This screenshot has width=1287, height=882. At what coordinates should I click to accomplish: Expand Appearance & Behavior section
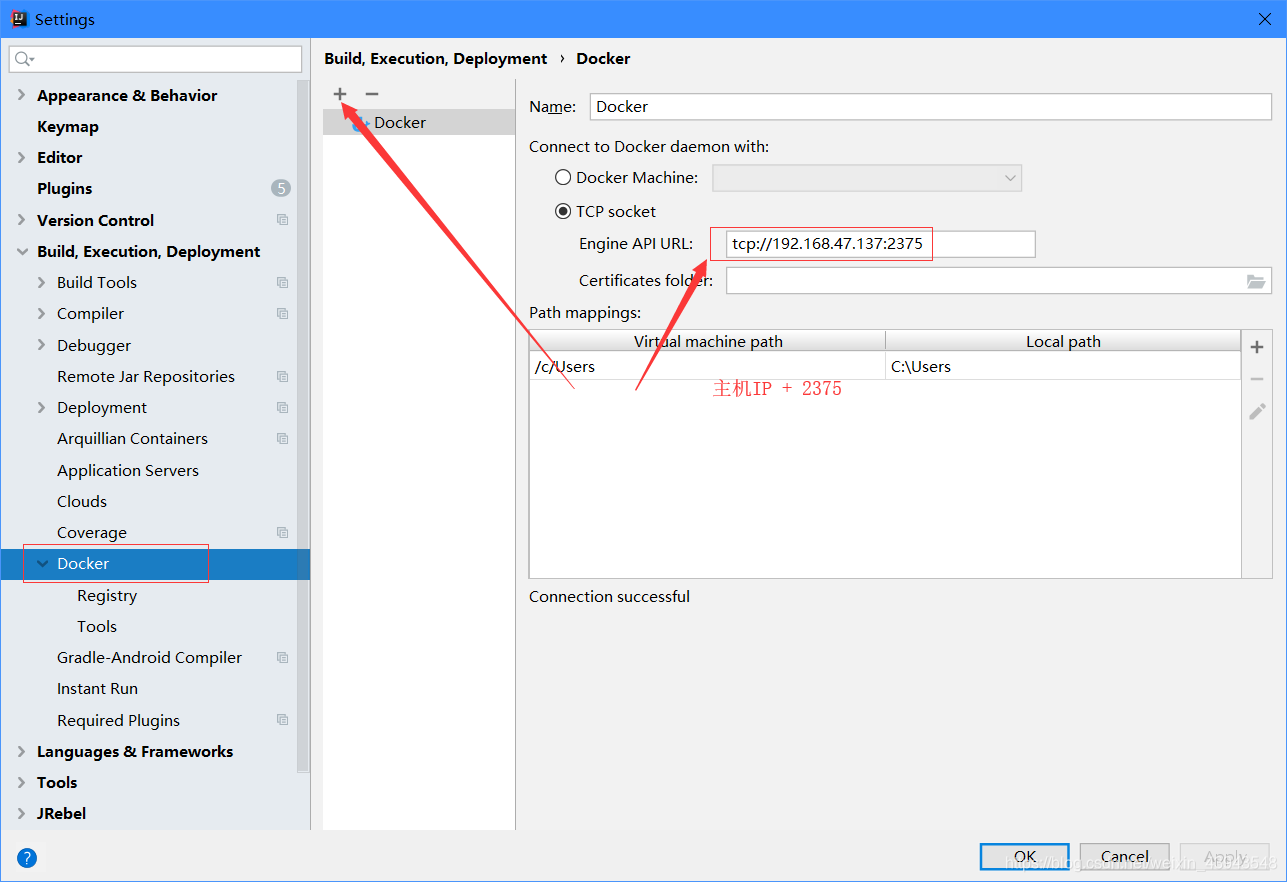22,95
